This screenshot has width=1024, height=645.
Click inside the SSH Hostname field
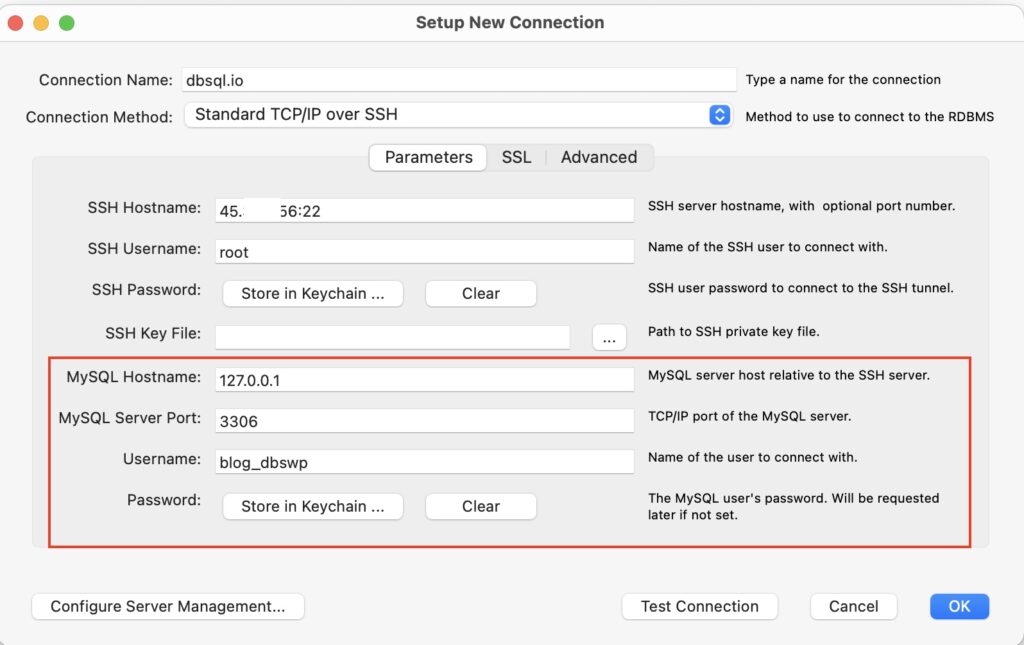pyautogui.click(x=423, y=210)
